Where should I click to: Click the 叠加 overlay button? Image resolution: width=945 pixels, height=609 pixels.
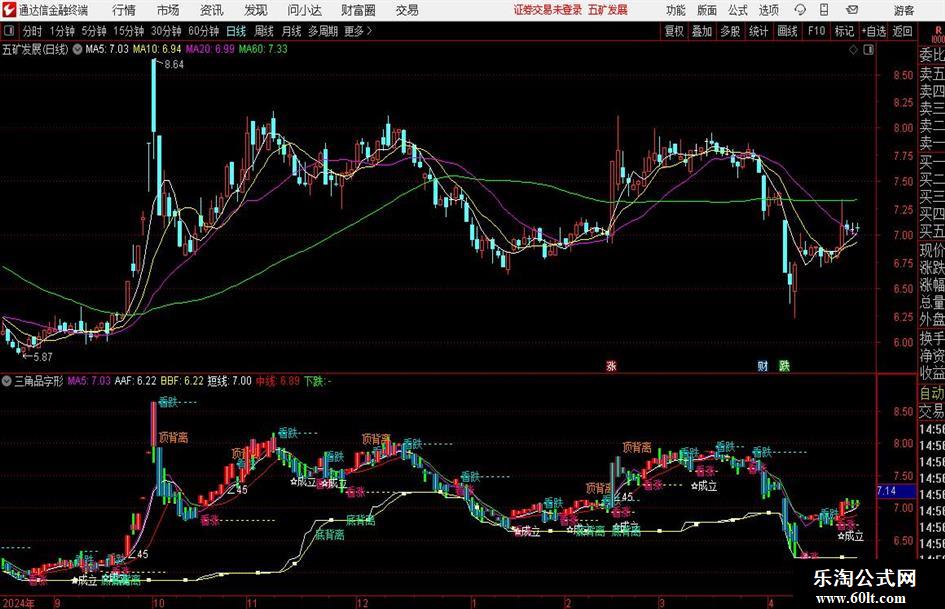(702, 31)
